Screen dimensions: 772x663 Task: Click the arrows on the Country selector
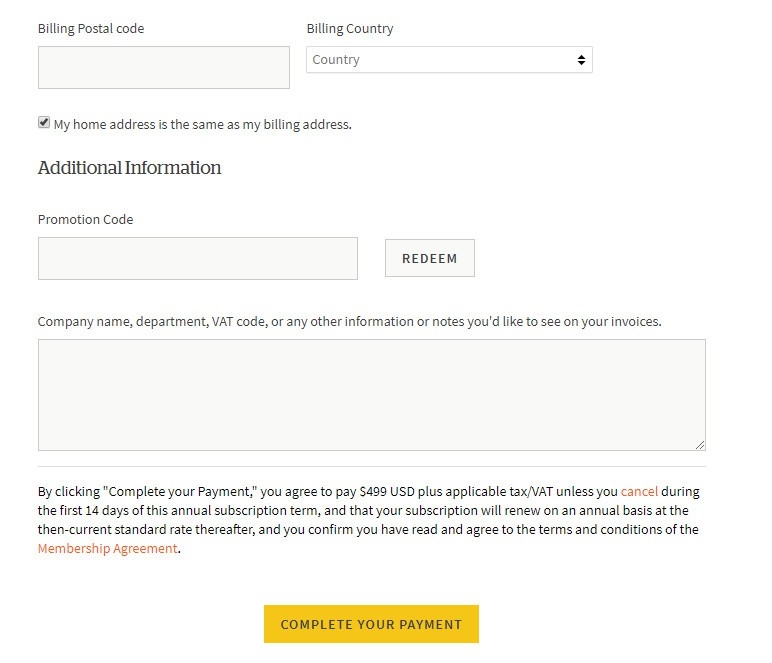pos(581,60)
